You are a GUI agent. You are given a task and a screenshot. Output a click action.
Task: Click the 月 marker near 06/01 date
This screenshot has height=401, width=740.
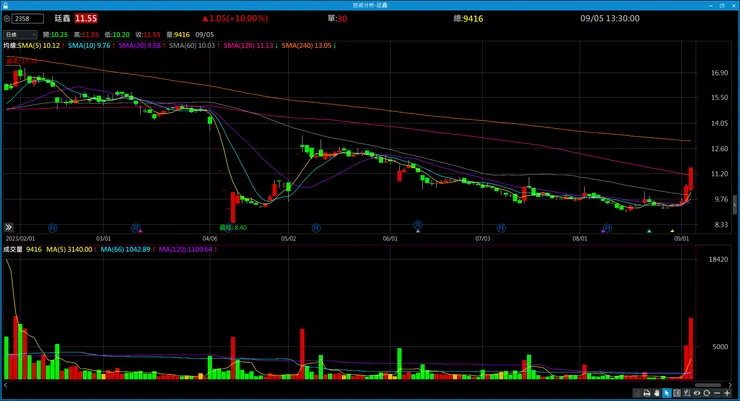point(418,225)
